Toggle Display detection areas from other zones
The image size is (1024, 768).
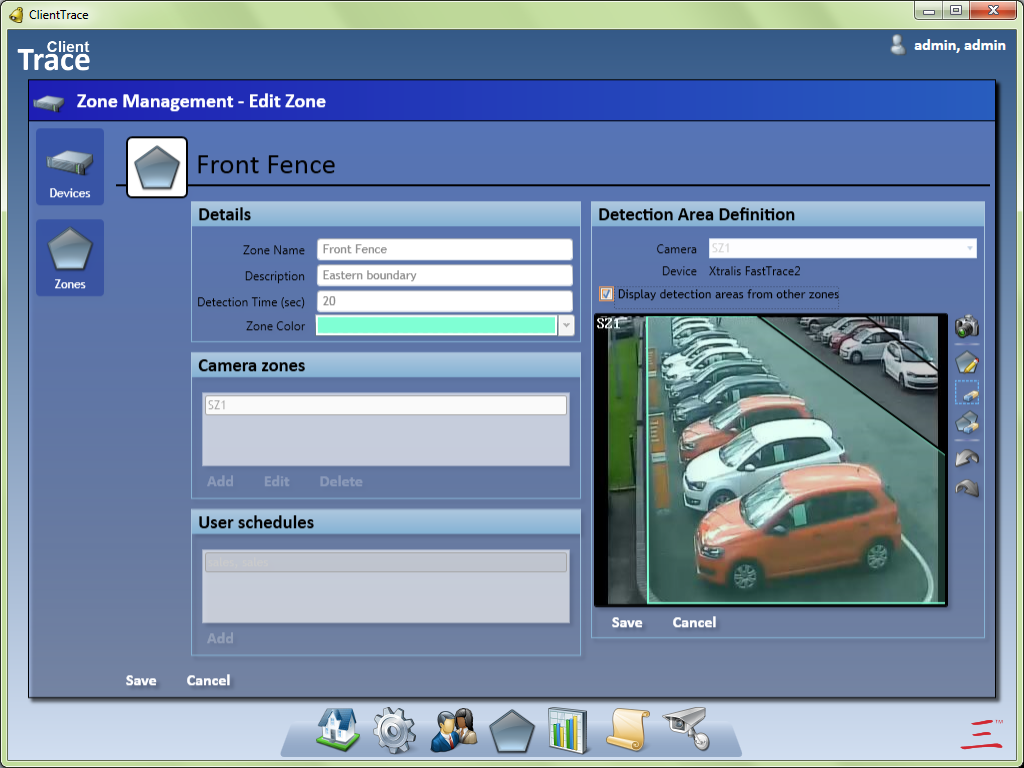[606, 294]
